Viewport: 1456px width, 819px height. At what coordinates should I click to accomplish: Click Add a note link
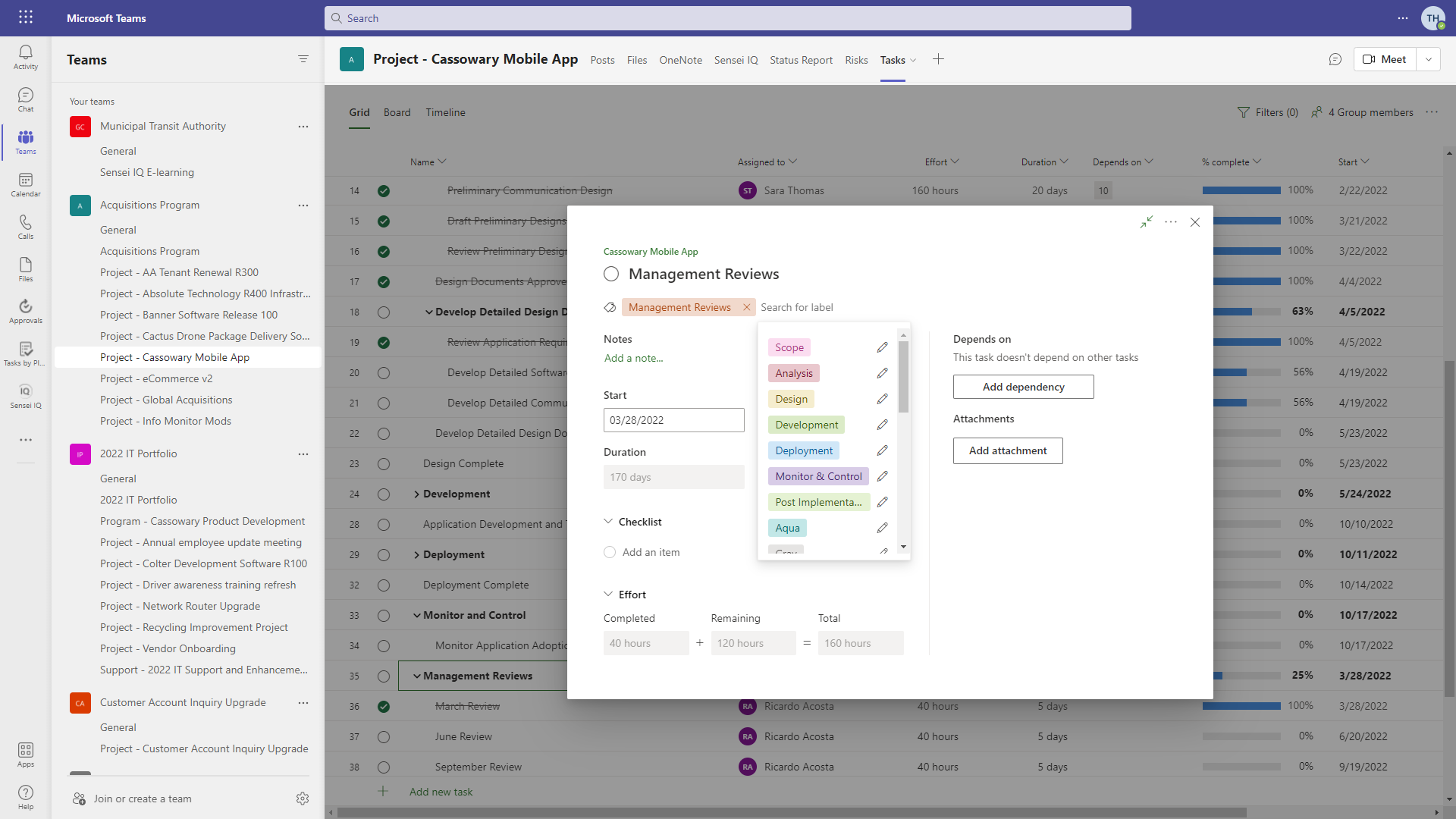pos(633,358)
